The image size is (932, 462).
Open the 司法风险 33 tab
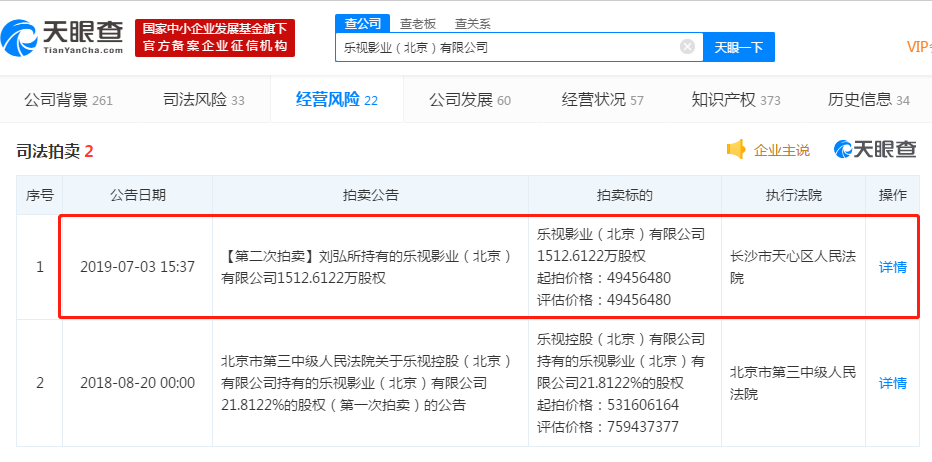coord(203,99)
